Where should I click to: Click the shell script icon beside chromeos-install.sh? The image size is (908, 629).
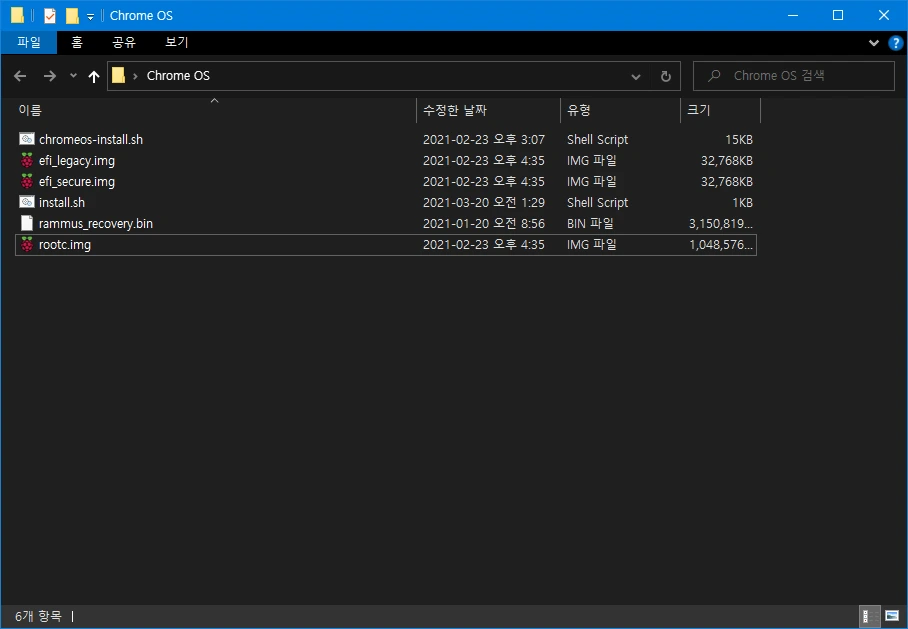27,139
